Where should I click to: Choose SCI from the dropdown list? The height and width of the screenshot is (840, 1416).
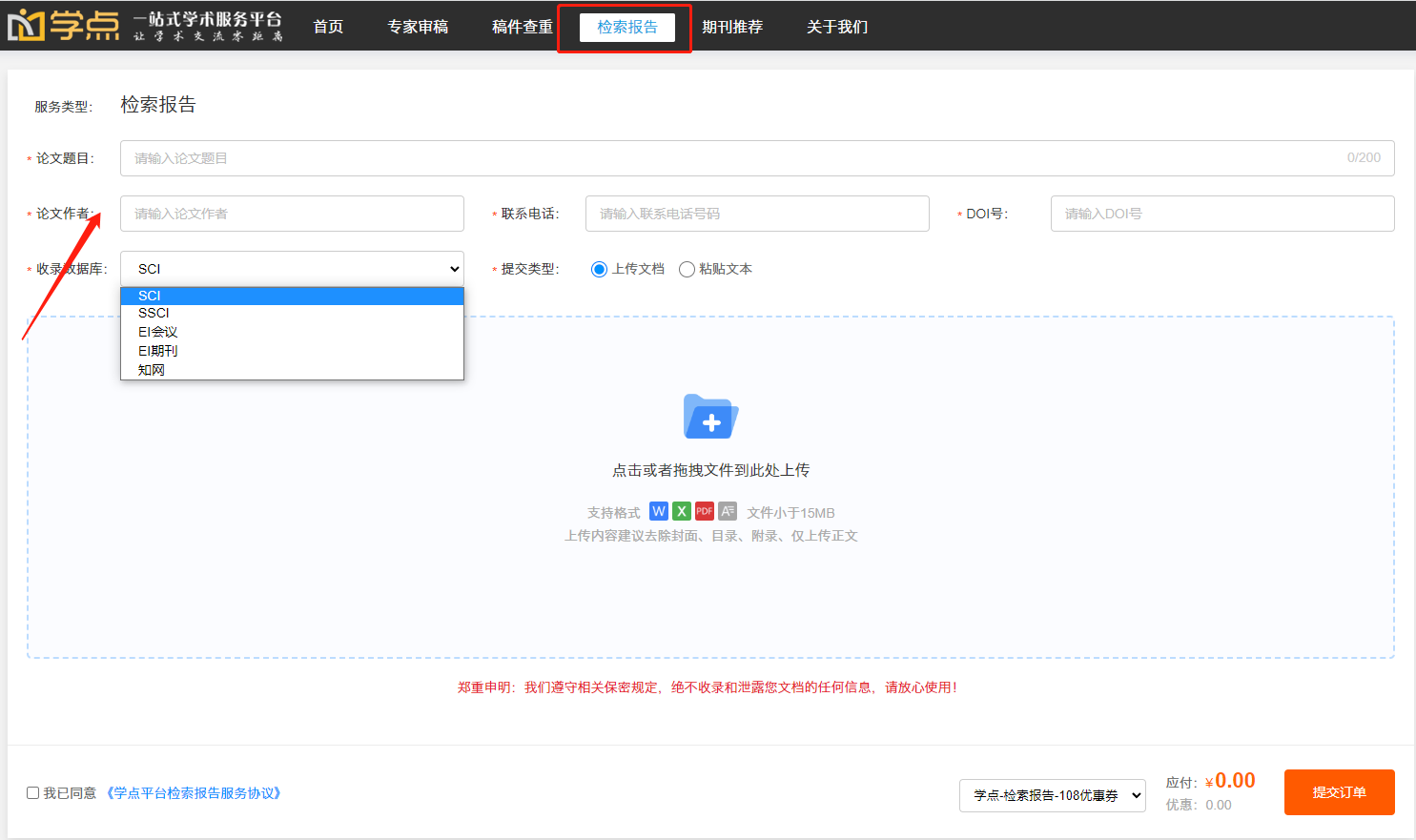click(292, 296)
